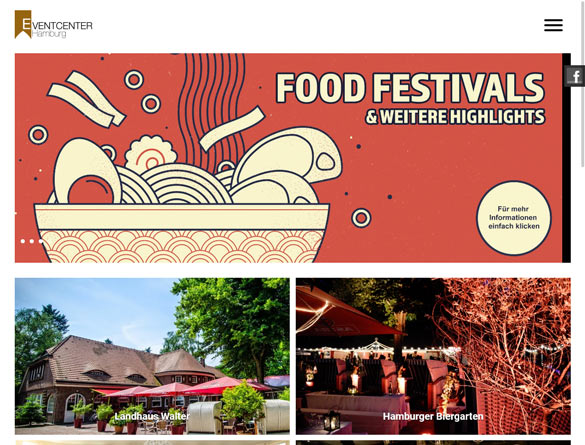Open the partially visible tile under Landhaus Walter
Screen dimensions: 585x445
pos(152,443)
